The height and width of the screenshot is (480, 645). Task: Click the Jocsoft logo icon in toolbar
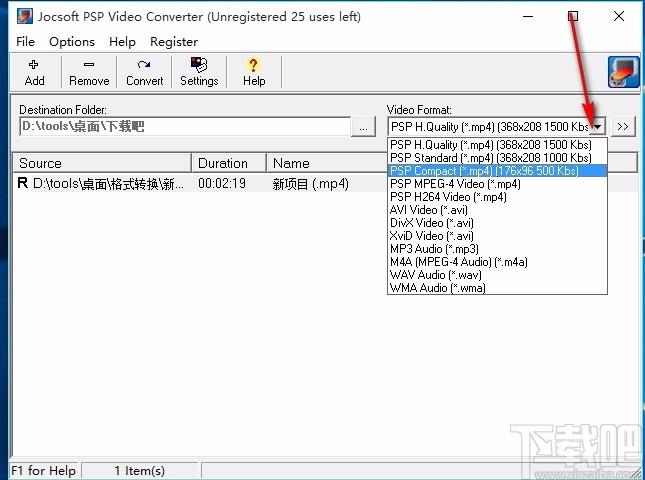pos(624,72)
